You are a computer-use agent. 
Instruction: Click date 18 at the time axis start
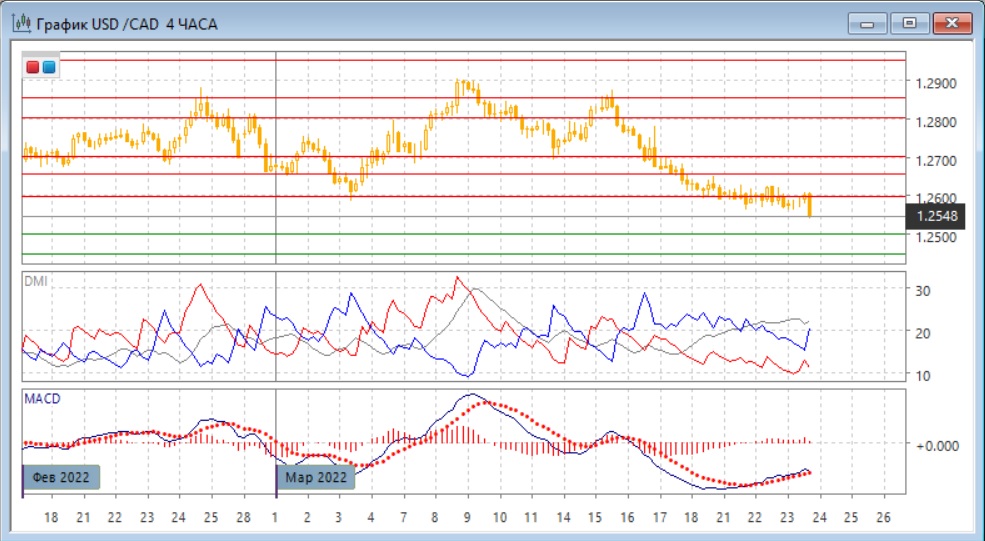[51, 519]
